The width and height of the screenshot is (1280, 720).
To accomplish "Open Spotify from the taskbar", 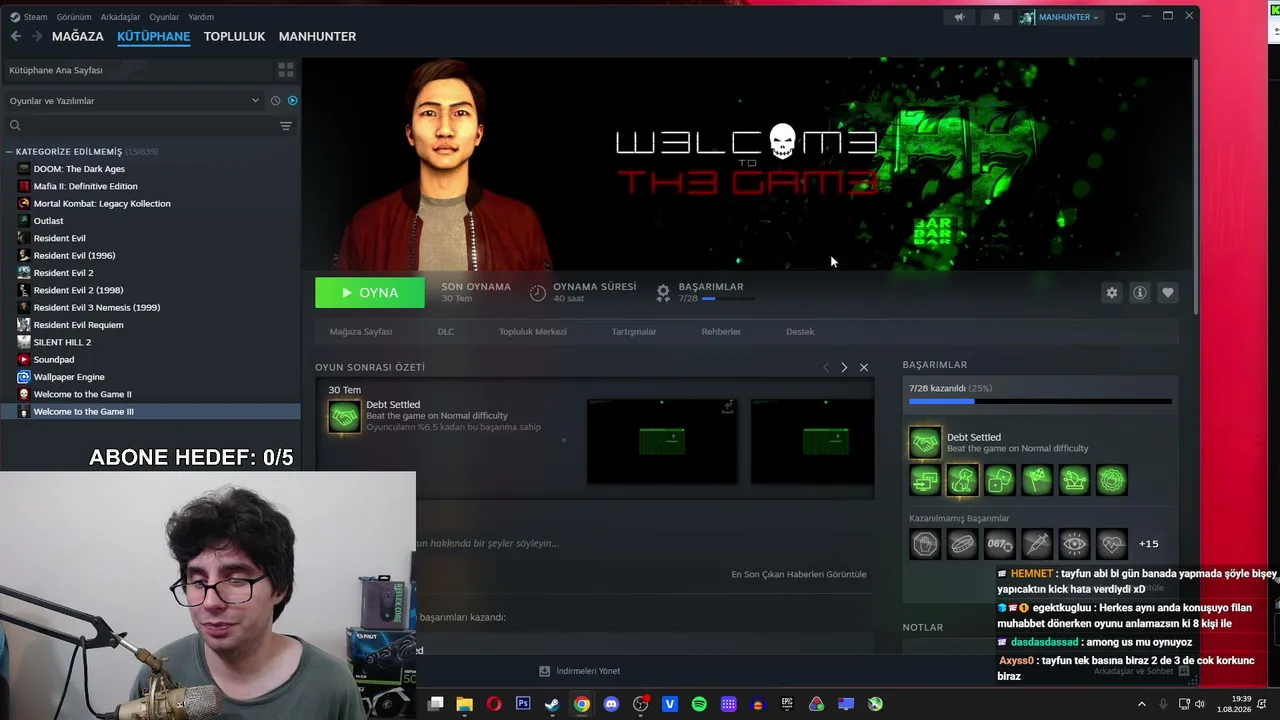I will (699, 704).
